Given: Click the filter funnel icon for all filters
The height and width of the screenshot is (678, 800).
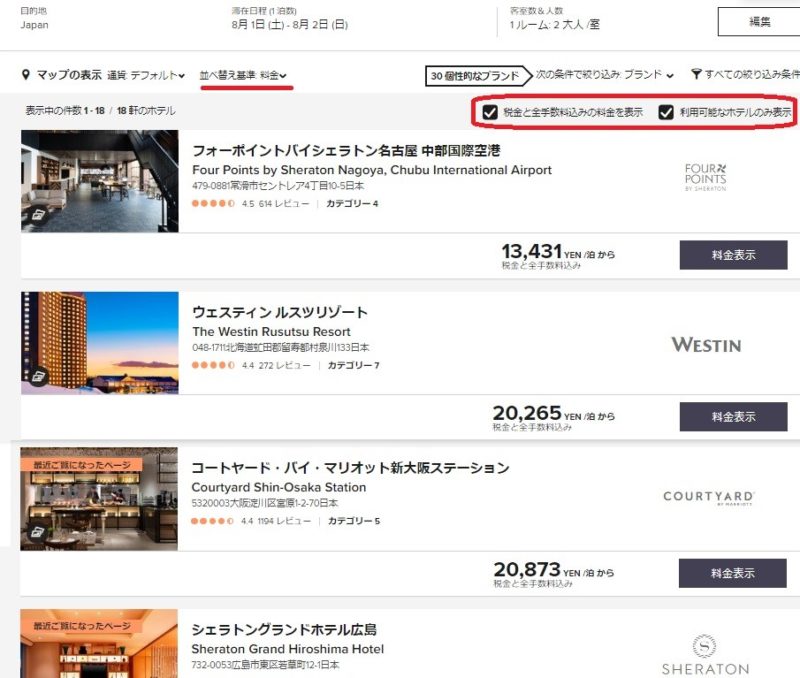Looking at the screenshot, I should click(696, 74).
